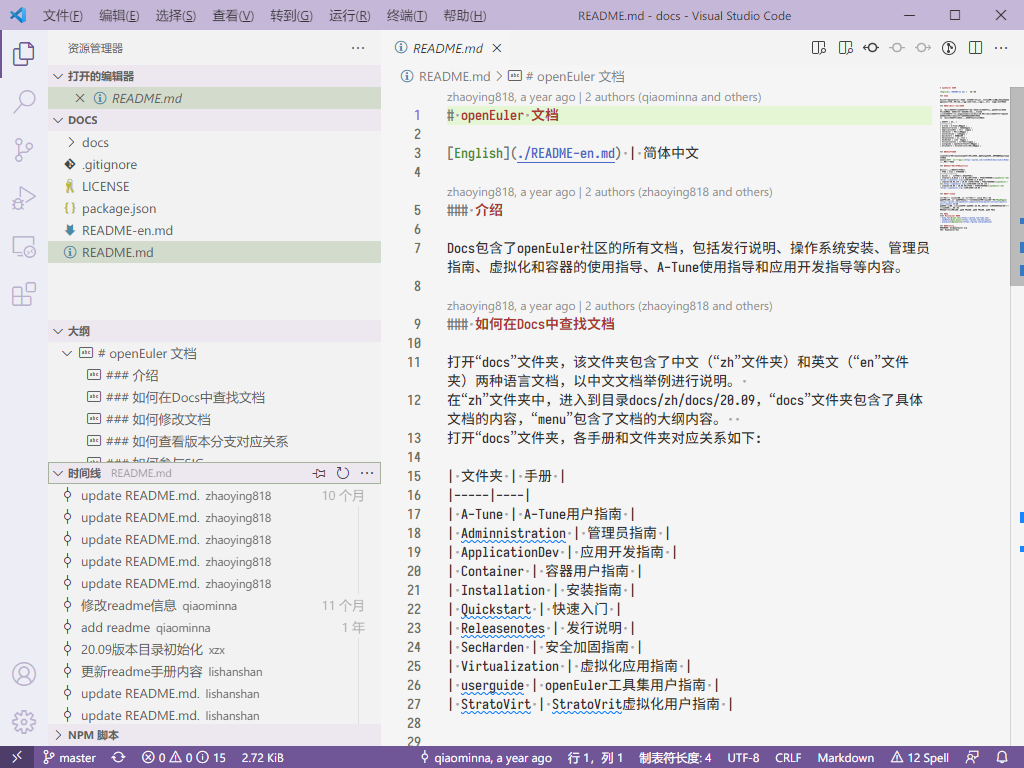Open the Manage gear icon
Screen dimensions: 1024x768
pyautogui.click(x=24, y=722)
